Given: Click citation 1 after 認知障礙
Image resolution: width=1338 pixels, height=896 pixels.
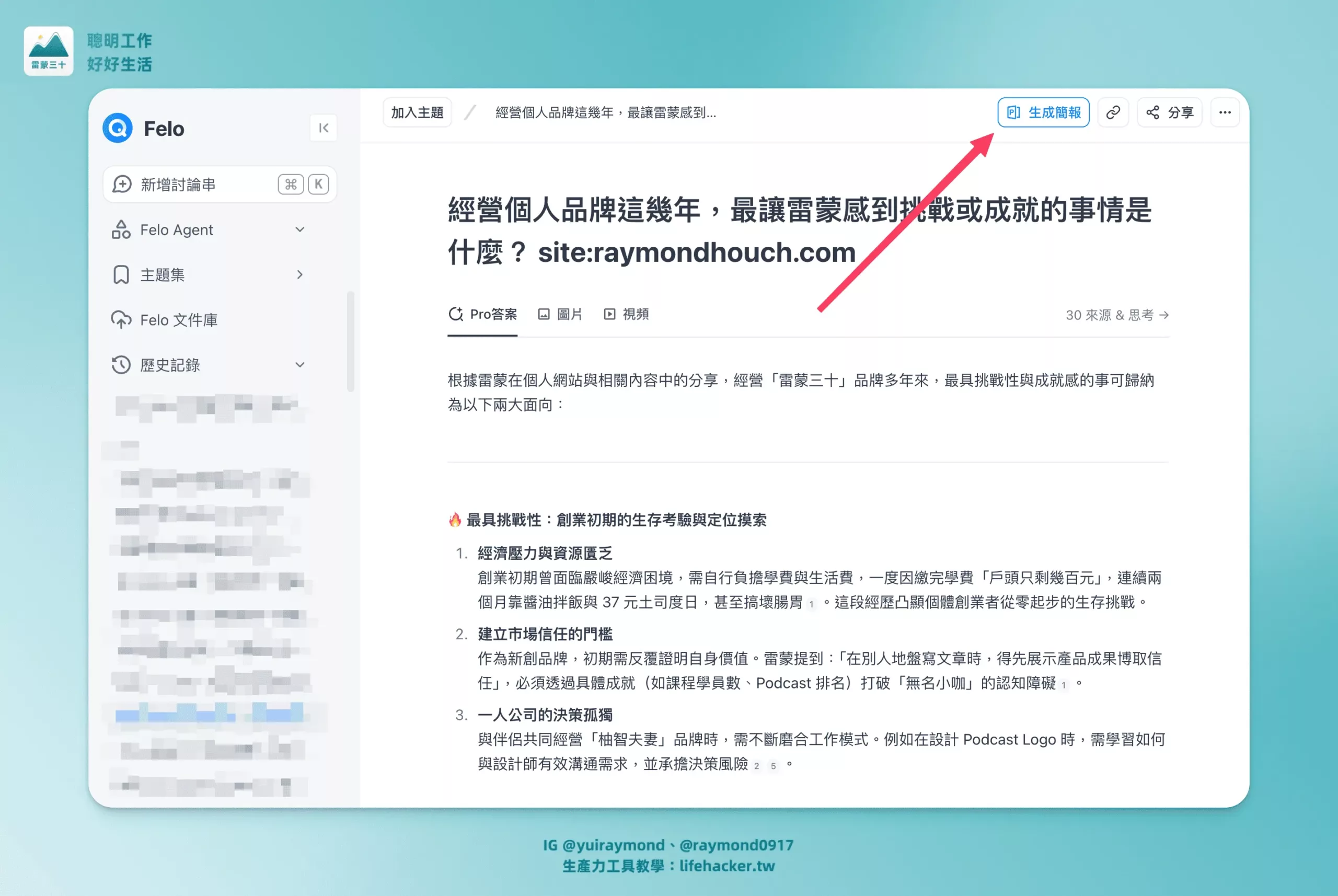Looking at the screenshot, I should tap(1064, 685).
